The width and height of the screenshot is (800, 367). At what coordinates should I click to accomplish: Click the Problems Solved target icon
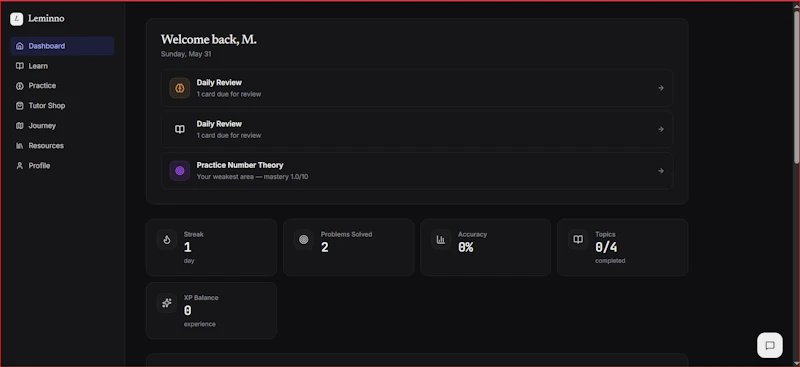tap(304, 239)
